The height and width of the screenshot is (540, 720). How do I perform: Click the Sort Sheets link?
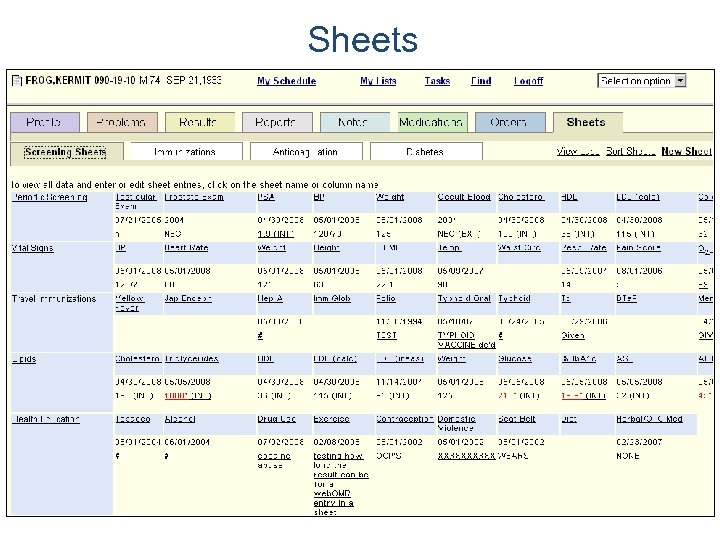coord(630,152)
